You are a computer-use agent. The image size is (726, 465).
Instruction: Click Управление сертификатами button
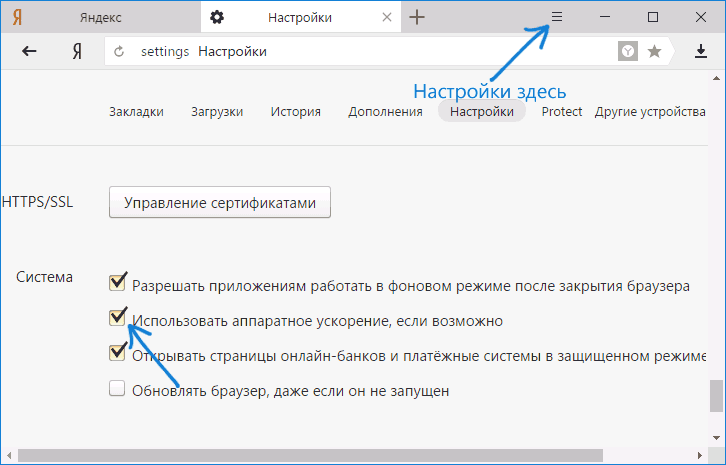tap(220, 203)
